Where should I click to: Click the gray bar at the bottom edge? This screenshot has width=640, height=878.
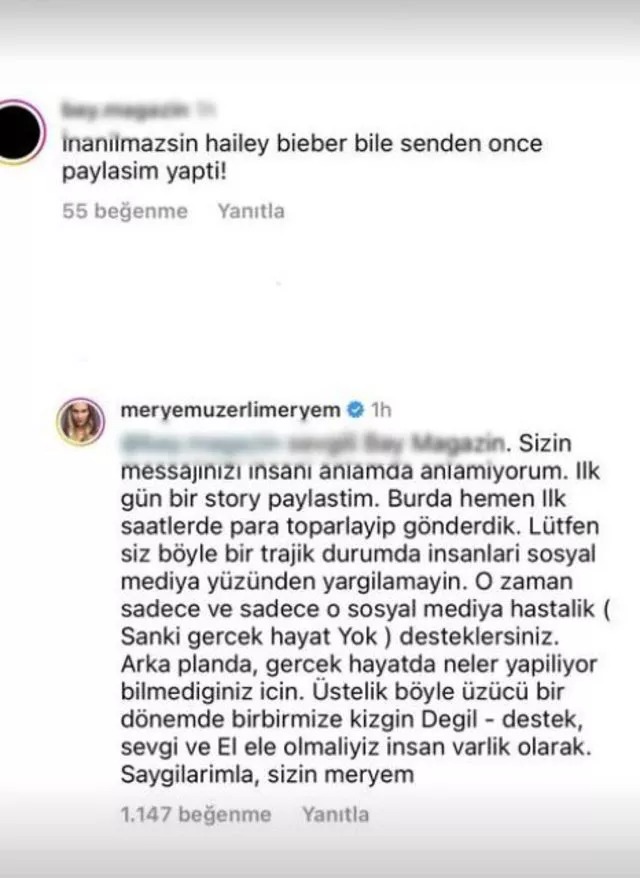coord(320,862)
